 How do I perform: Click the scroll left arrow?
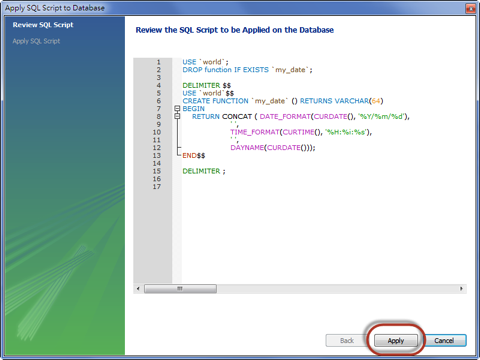tap(138, 288)
